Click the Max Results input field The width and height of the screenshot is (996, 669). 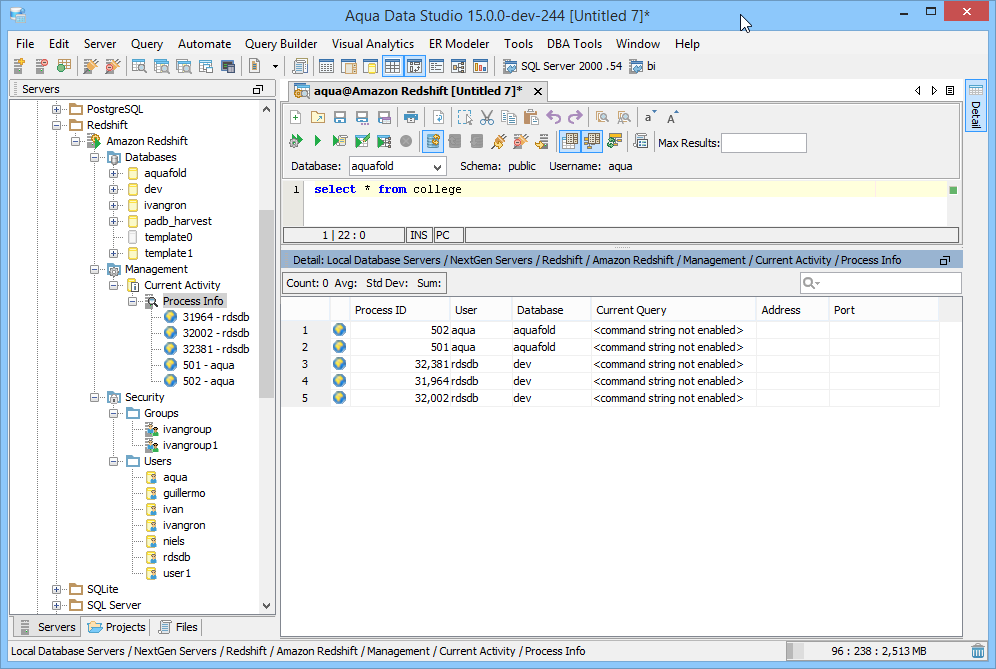click(x=764, y=143)
